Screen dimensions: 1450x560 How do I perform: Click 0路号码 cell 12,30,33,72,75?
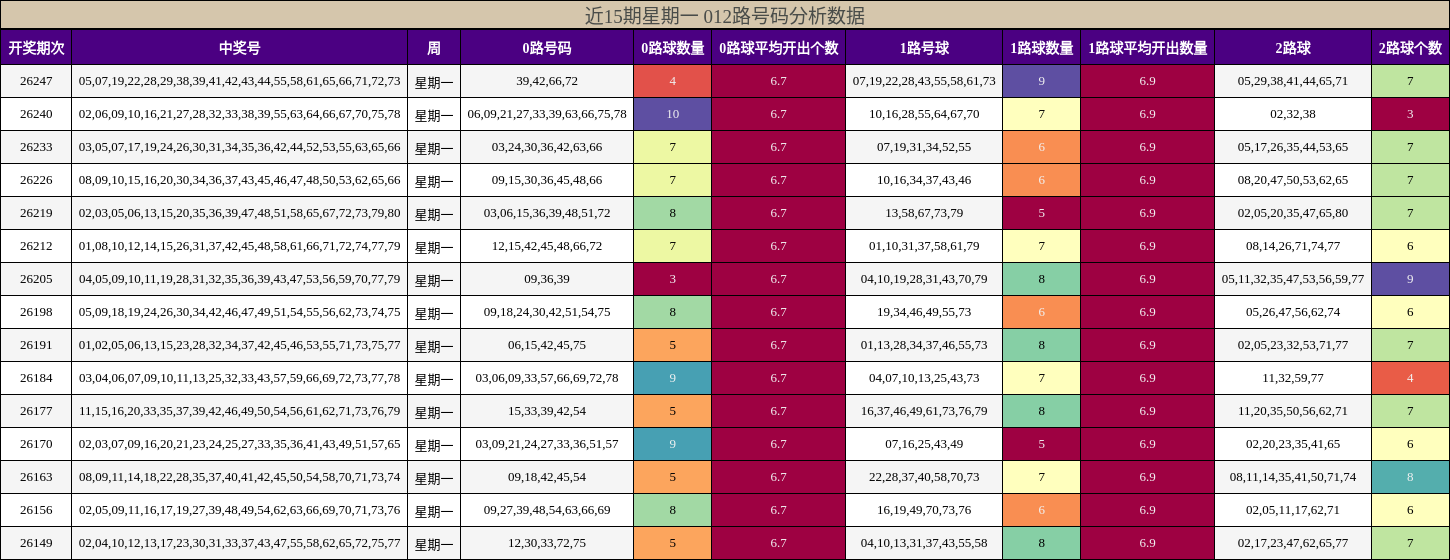point(547,543)
